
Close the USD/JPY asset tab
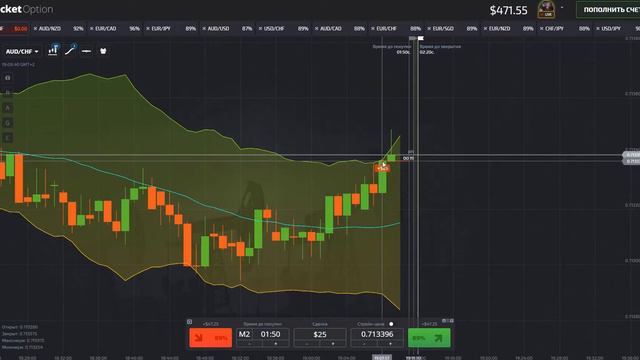point(598,29)
